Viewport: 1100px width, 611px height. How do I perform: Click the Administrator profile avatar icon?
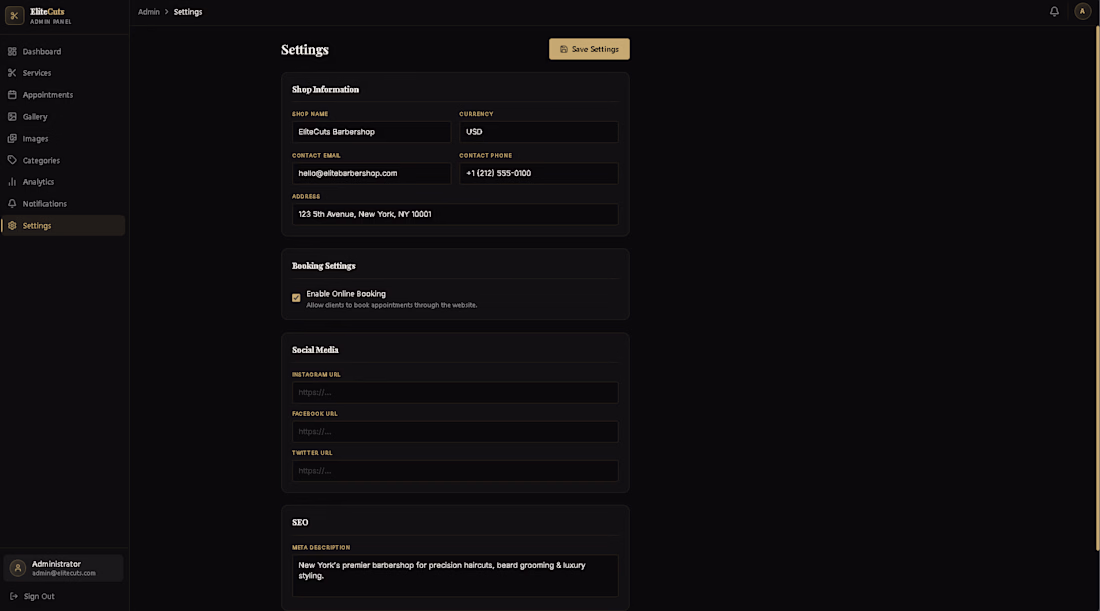pos(18,568)
